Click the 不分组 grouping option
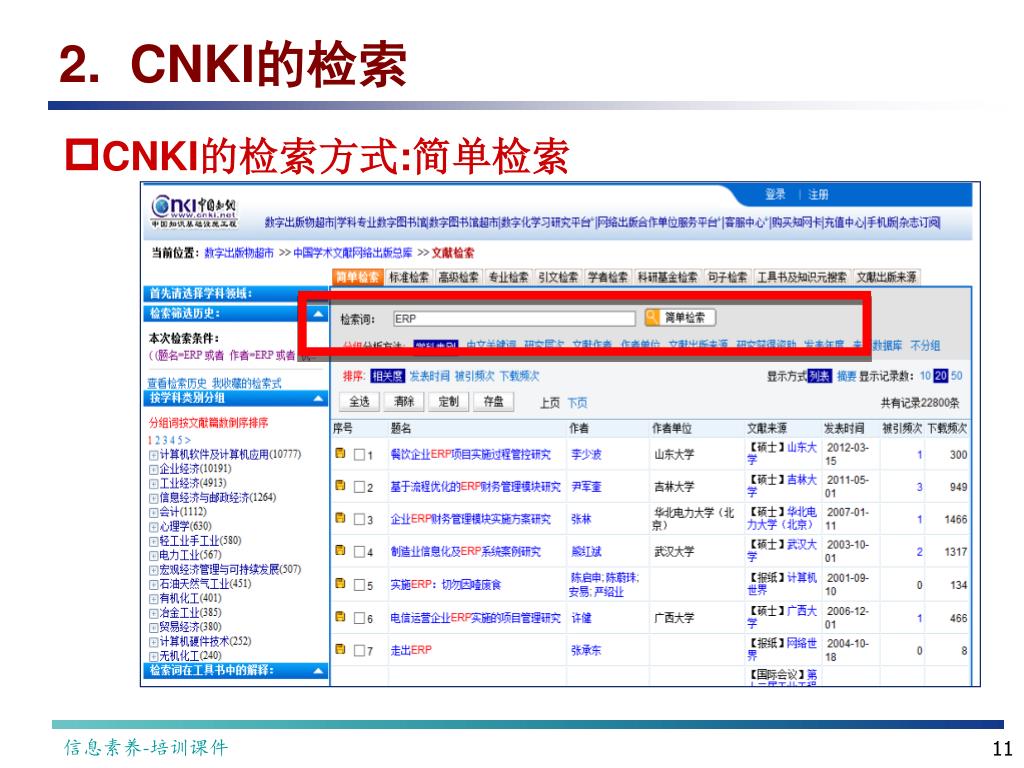 tap(925, 345)
